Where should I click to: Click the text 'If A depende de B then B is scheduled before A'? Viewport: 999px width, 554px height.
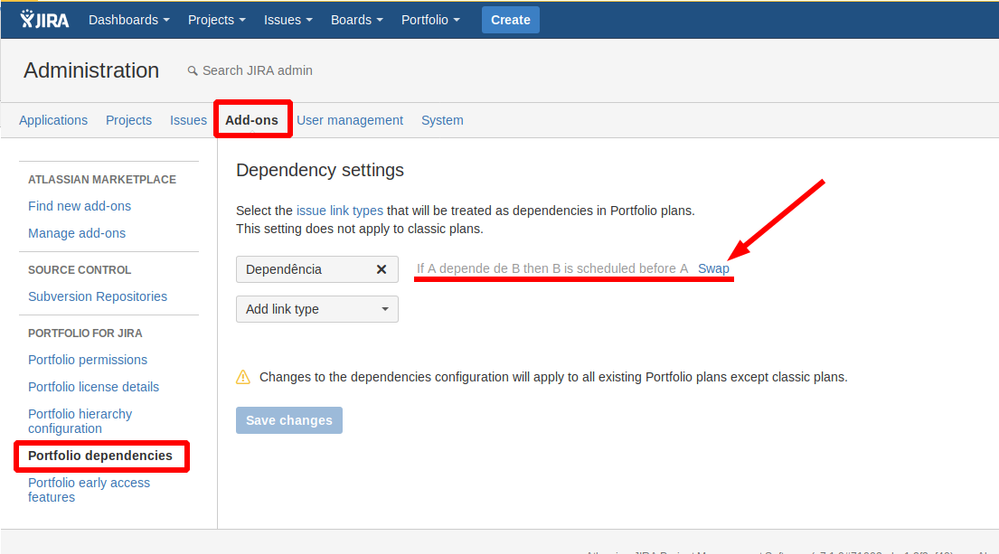tap(552, 269)
